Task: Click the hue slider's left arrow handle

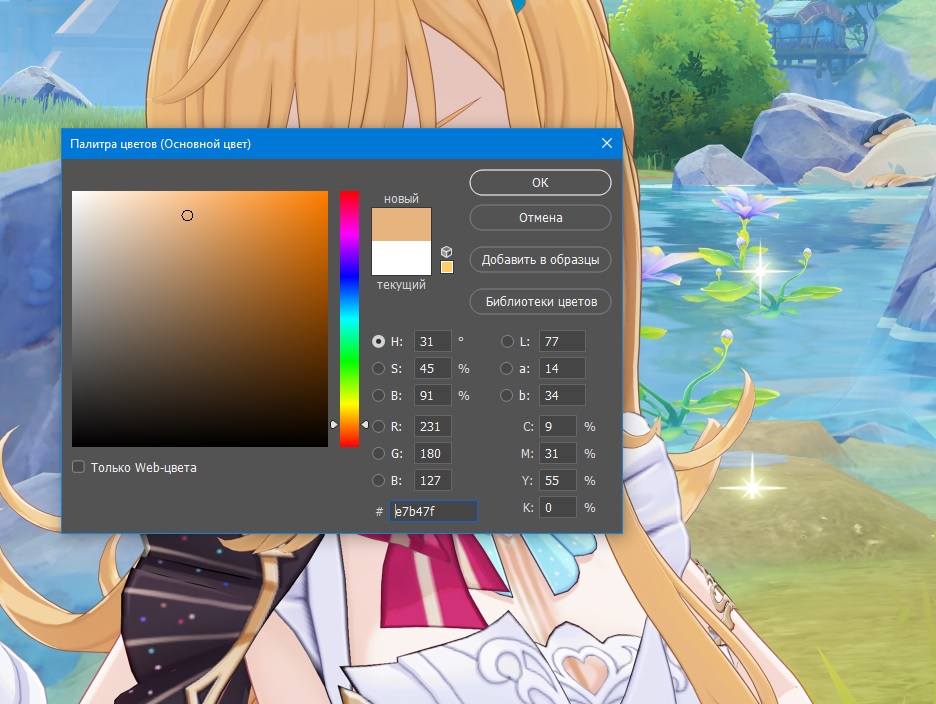Action: point(334,425)
